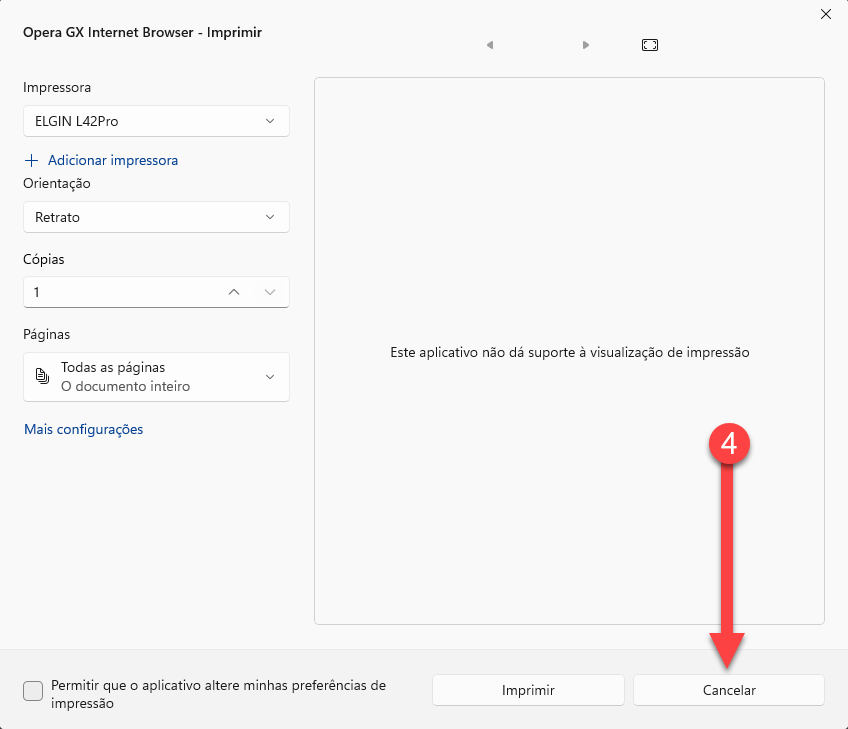Open the Todas as páginas dropdown

coord(156,377)
